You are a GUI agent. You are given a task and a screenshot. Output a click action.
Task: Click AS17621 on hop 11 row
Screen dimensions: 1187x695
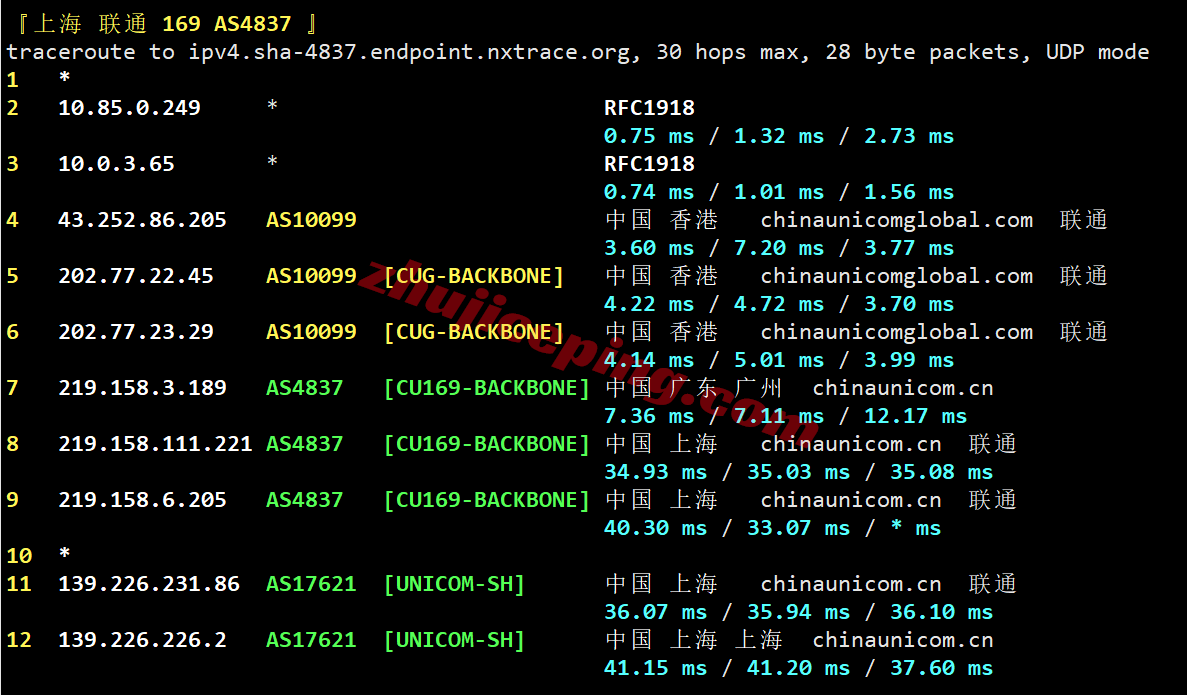coord(311,584)
